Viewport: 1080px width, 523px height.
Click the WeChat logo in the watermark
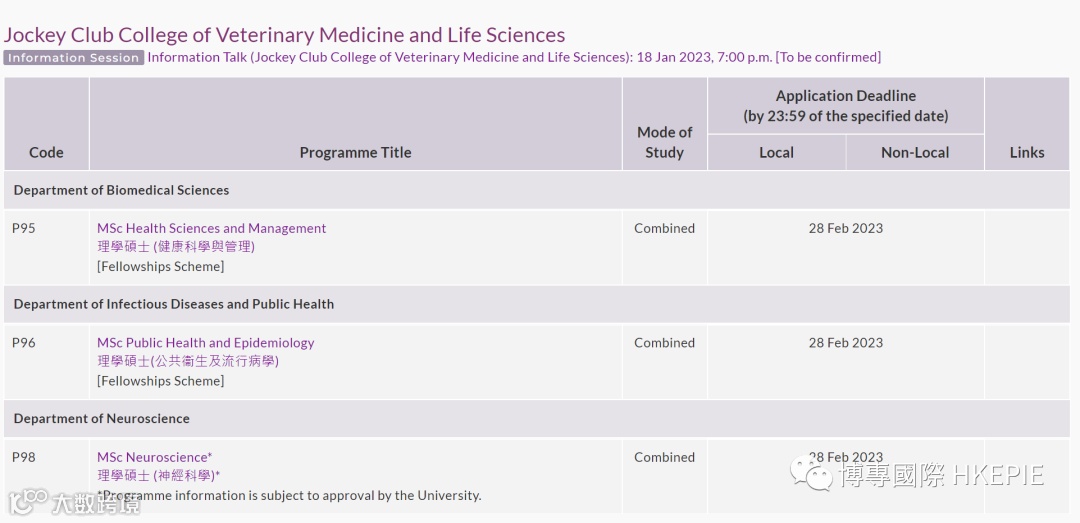click(812, 474)
